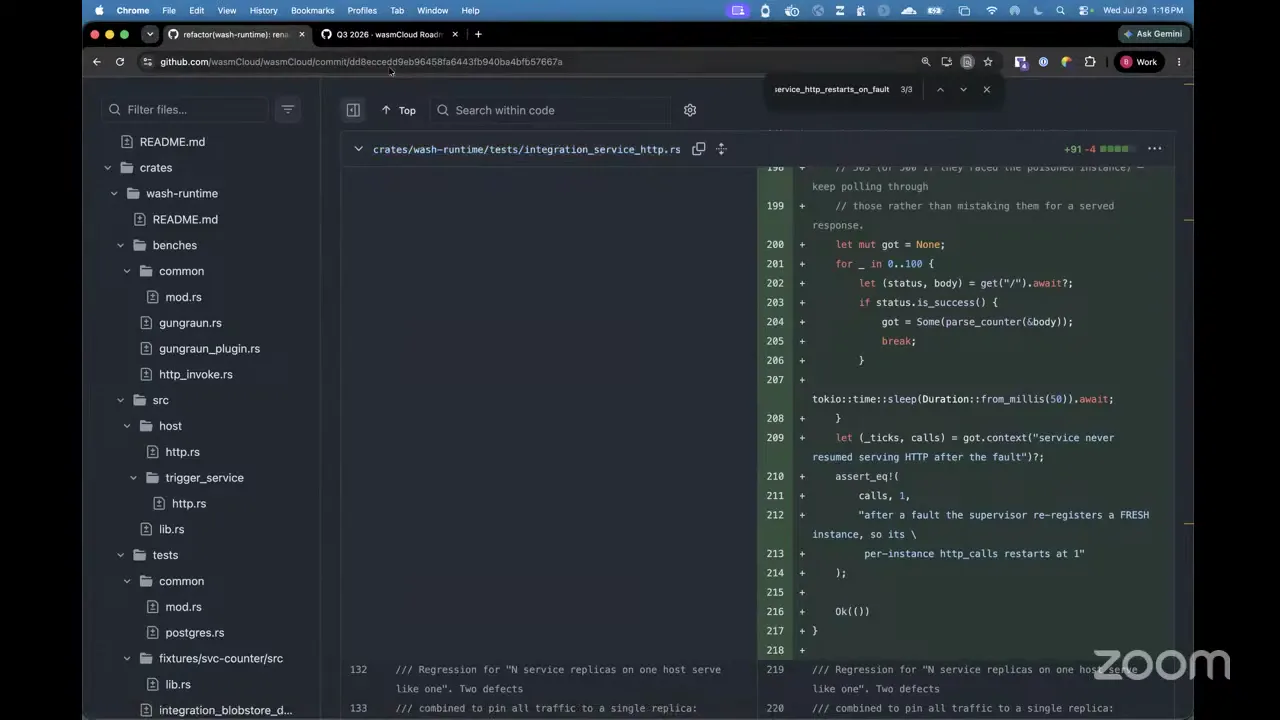Screen dimensions: 1280x720
Task: Open diff view settings gear
Action: point(690,110)
